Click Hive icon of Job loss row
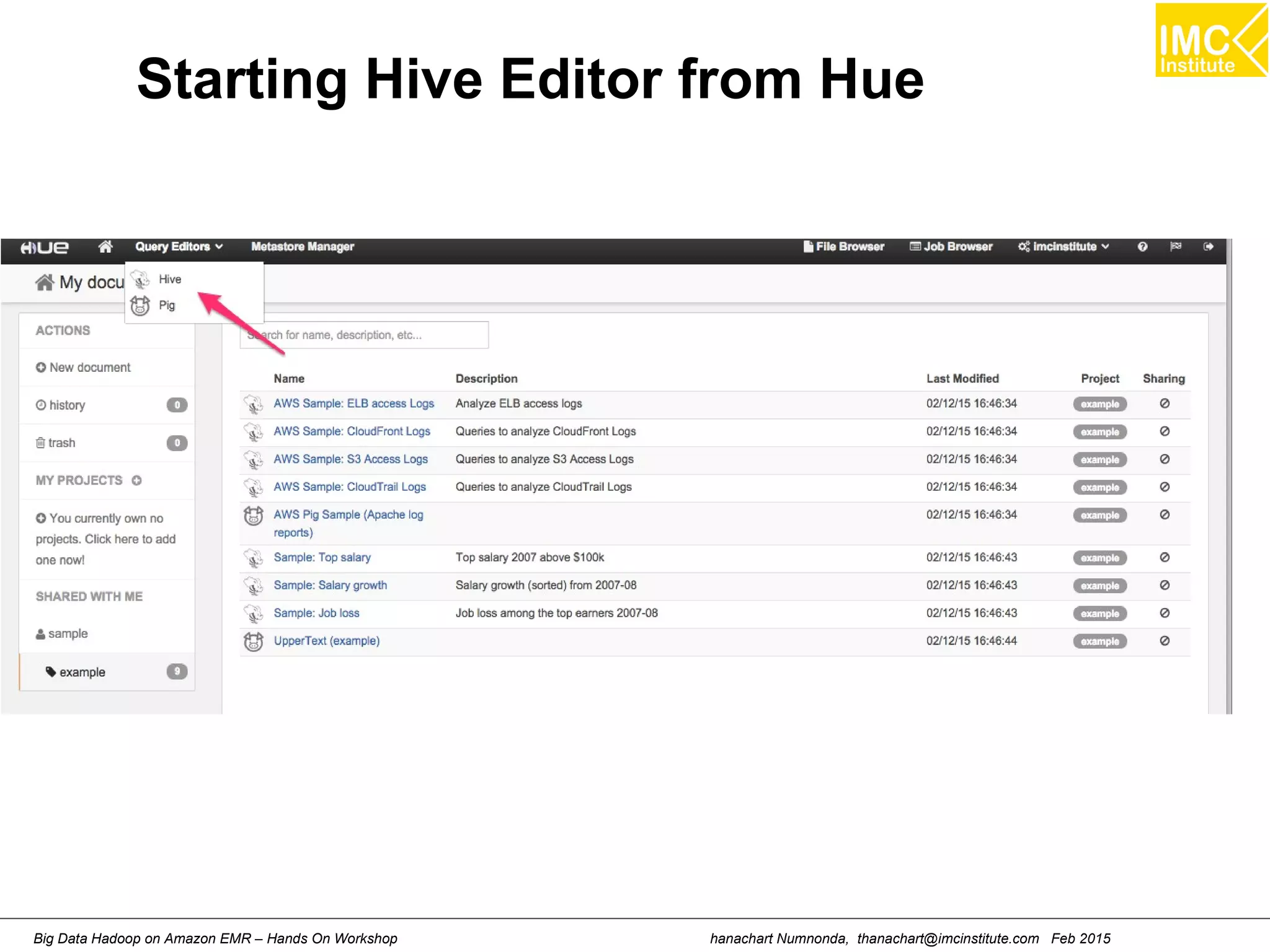The height and width of the screenshot is (952, 1270). (253, 614)
